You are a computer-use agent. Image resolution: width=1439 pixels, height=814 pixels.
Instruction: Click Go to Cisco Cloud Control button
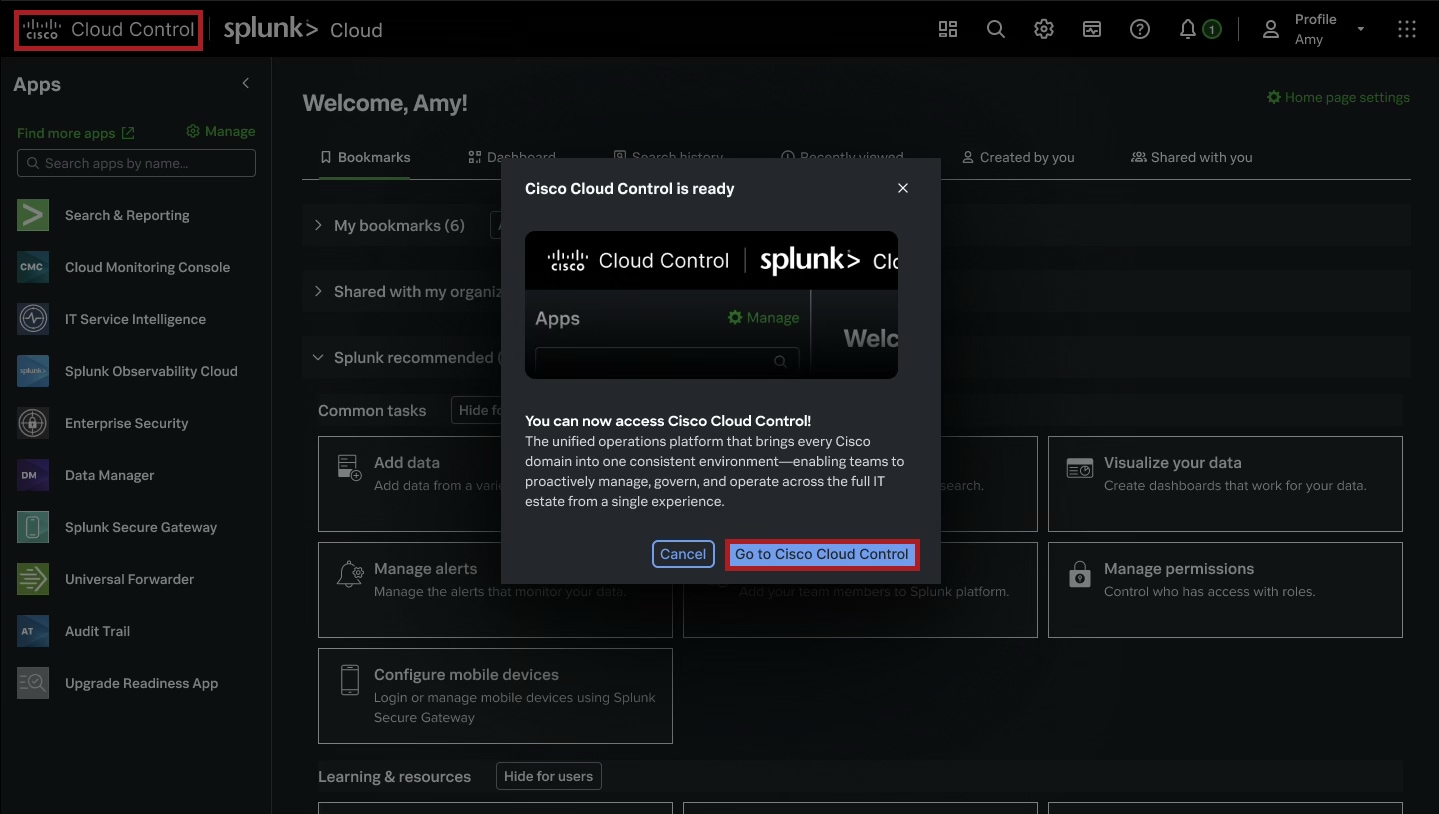(x=822, y=554)
